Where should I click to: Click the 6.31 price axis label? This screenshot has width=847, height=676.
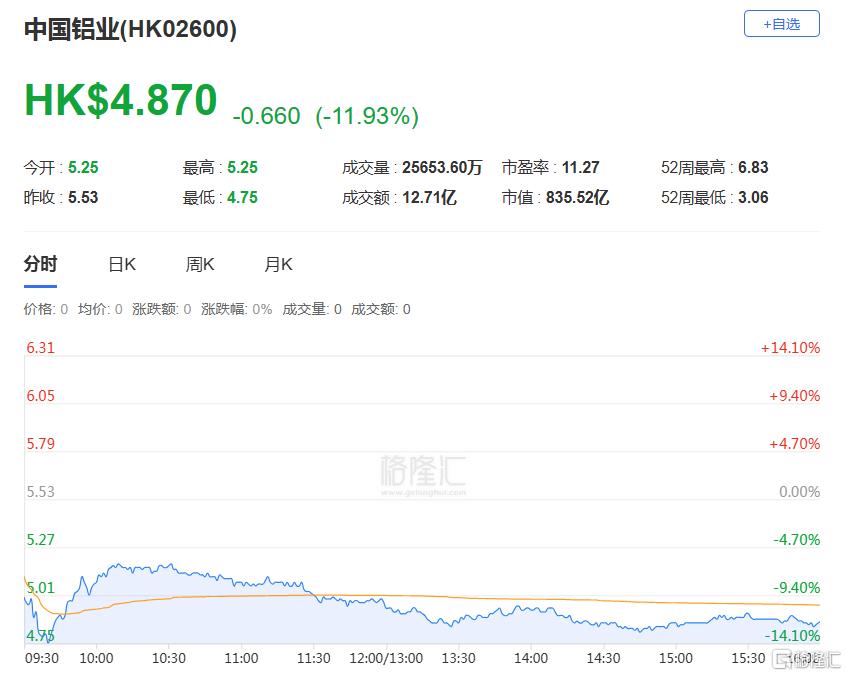41,347
